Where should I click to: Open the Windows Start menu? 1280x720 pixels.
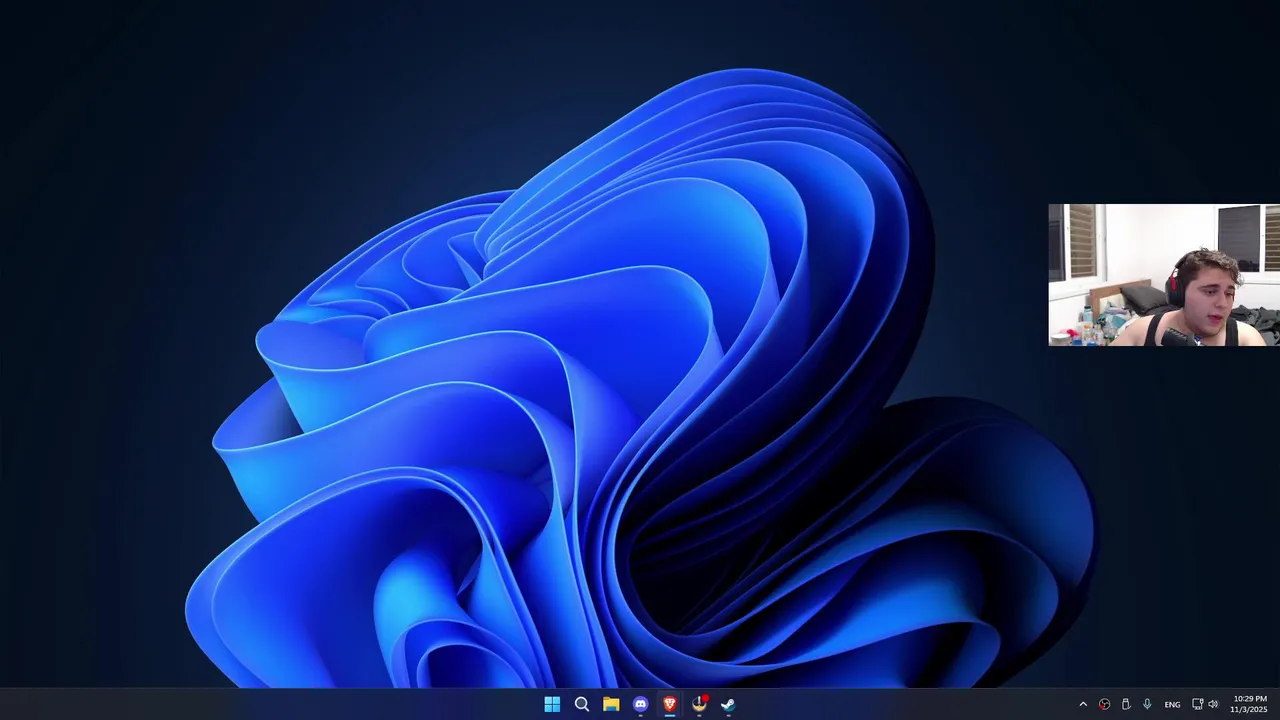[x=552, y=704]
